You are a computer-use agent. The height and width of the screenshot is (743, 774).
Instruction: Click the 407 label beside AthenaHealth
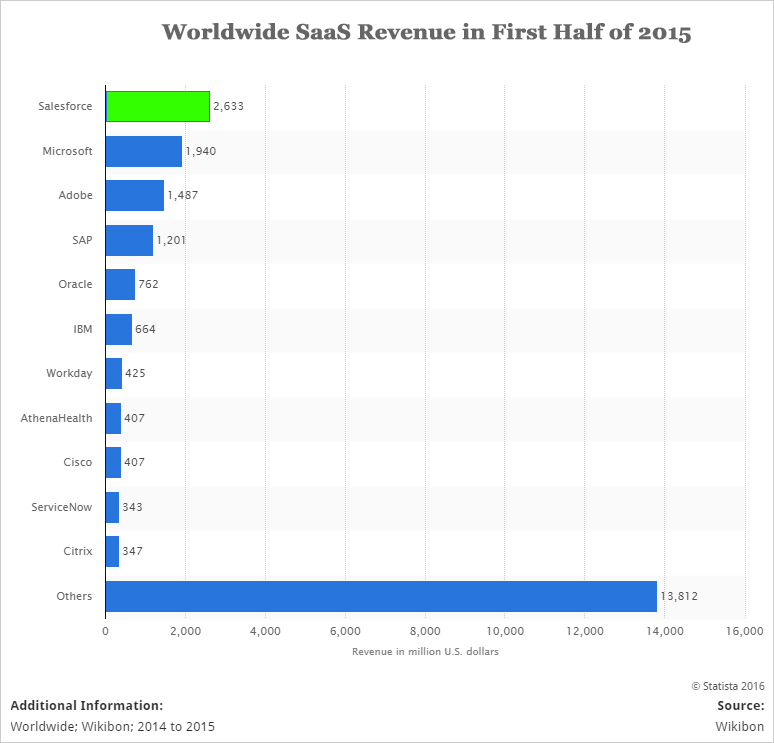pyautogui.click(x=134, y=418)
